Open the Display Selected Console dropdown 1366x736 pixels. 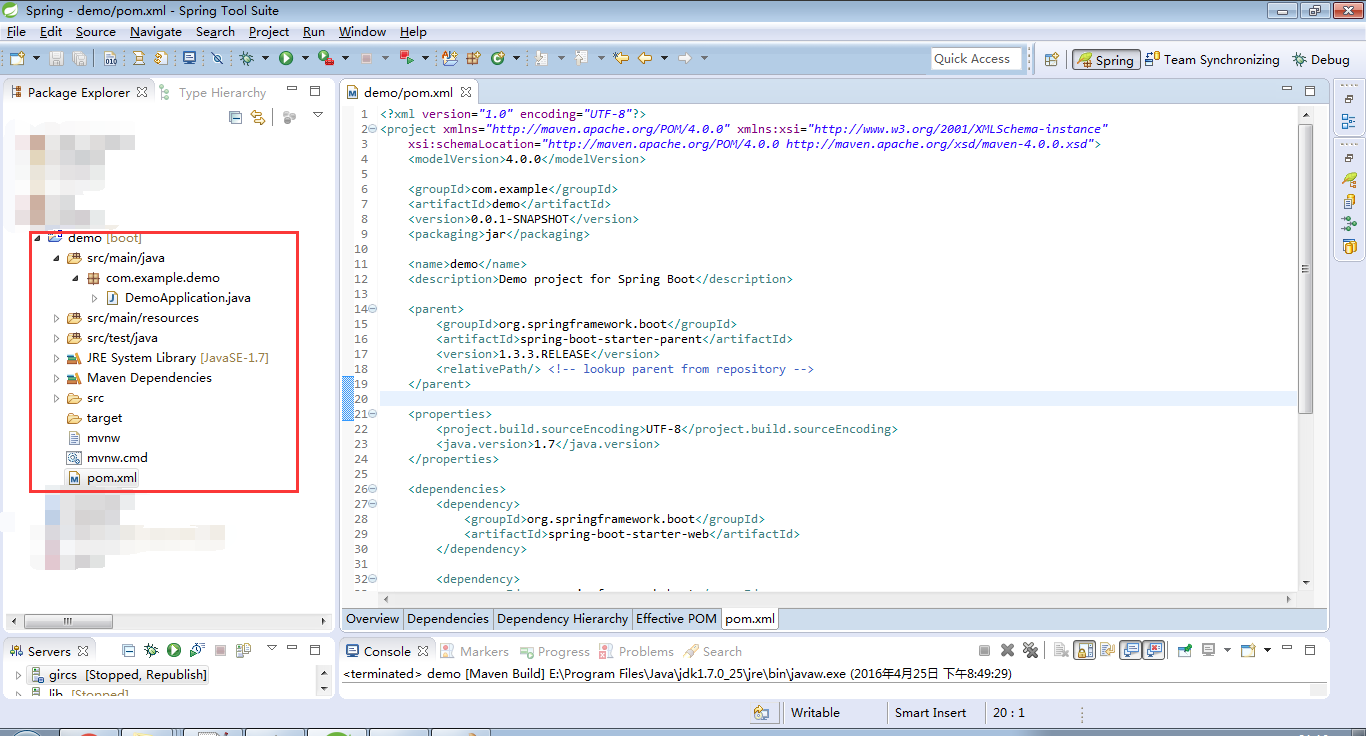click(1227, 650)
